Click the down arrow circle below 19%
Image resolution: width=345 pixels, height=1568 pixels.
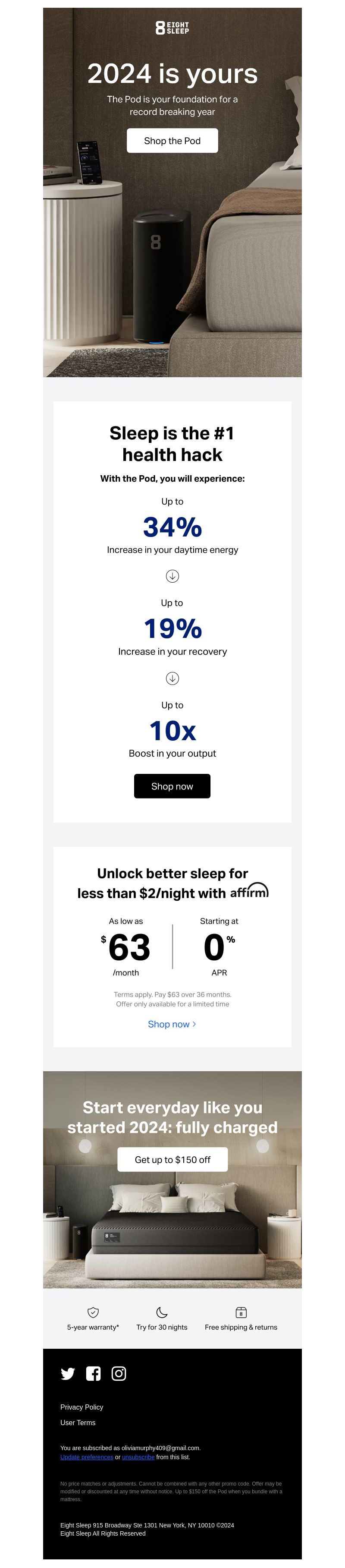tap(172, 678)
